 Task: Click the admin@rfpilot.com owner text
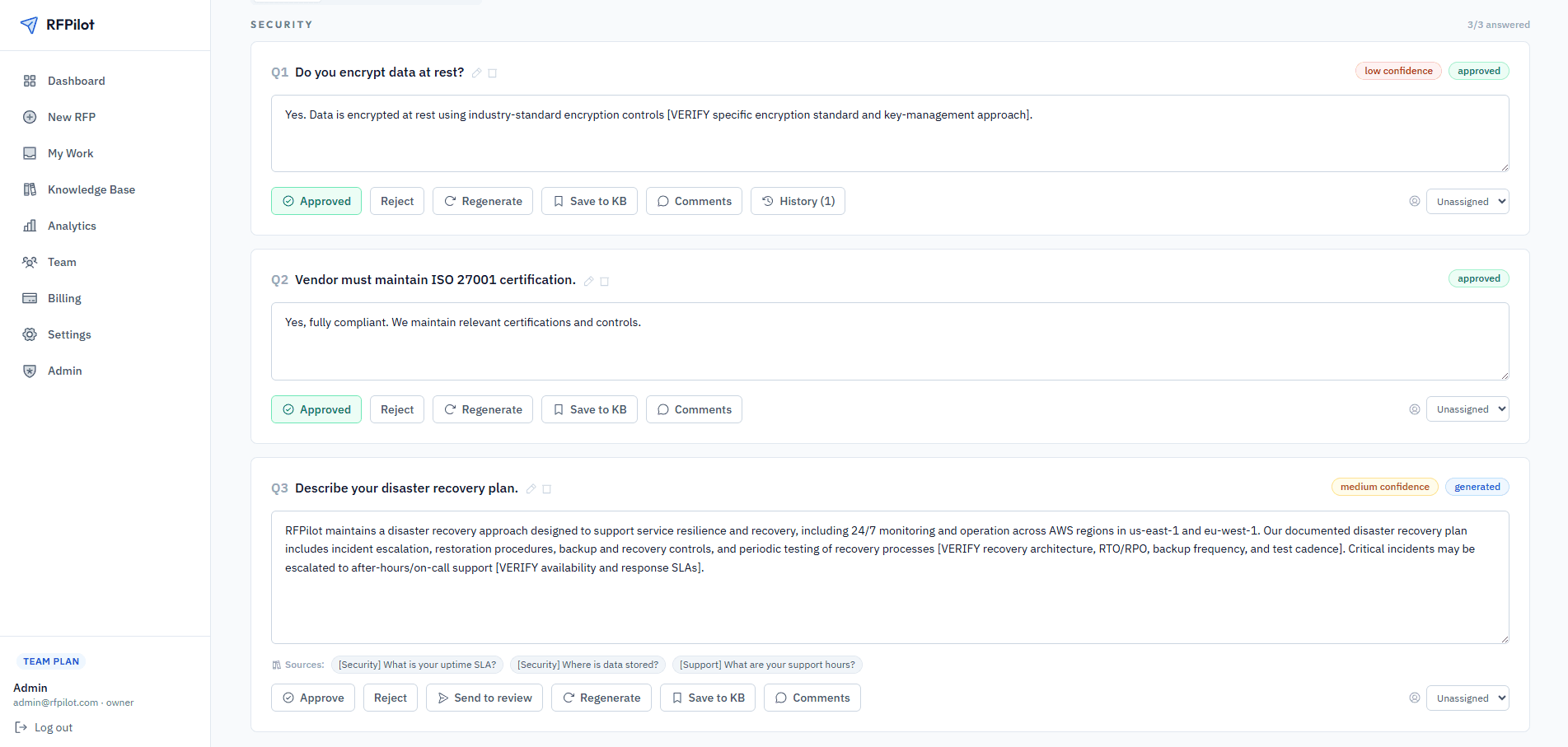click(73, 703)
